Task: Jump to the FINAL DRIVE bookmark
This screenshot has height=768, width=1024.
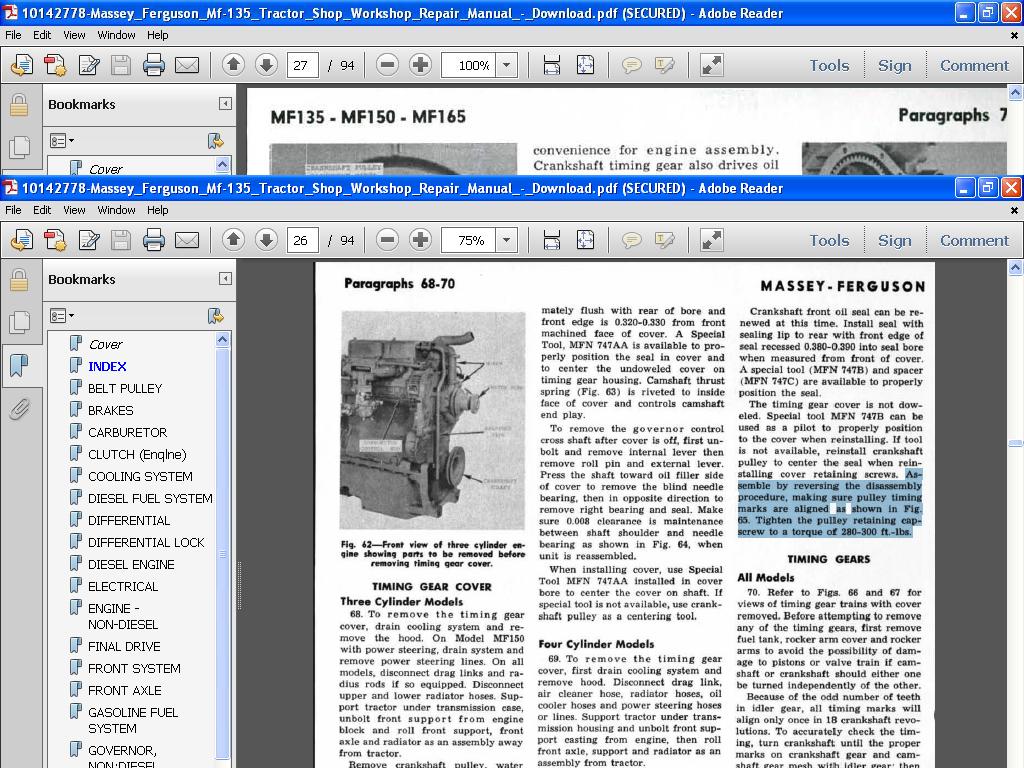Action: tap(124, 647)
